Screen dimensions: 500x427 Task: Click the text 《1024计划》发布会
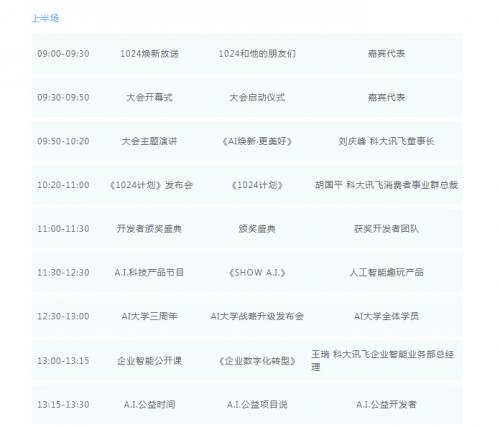151,185
